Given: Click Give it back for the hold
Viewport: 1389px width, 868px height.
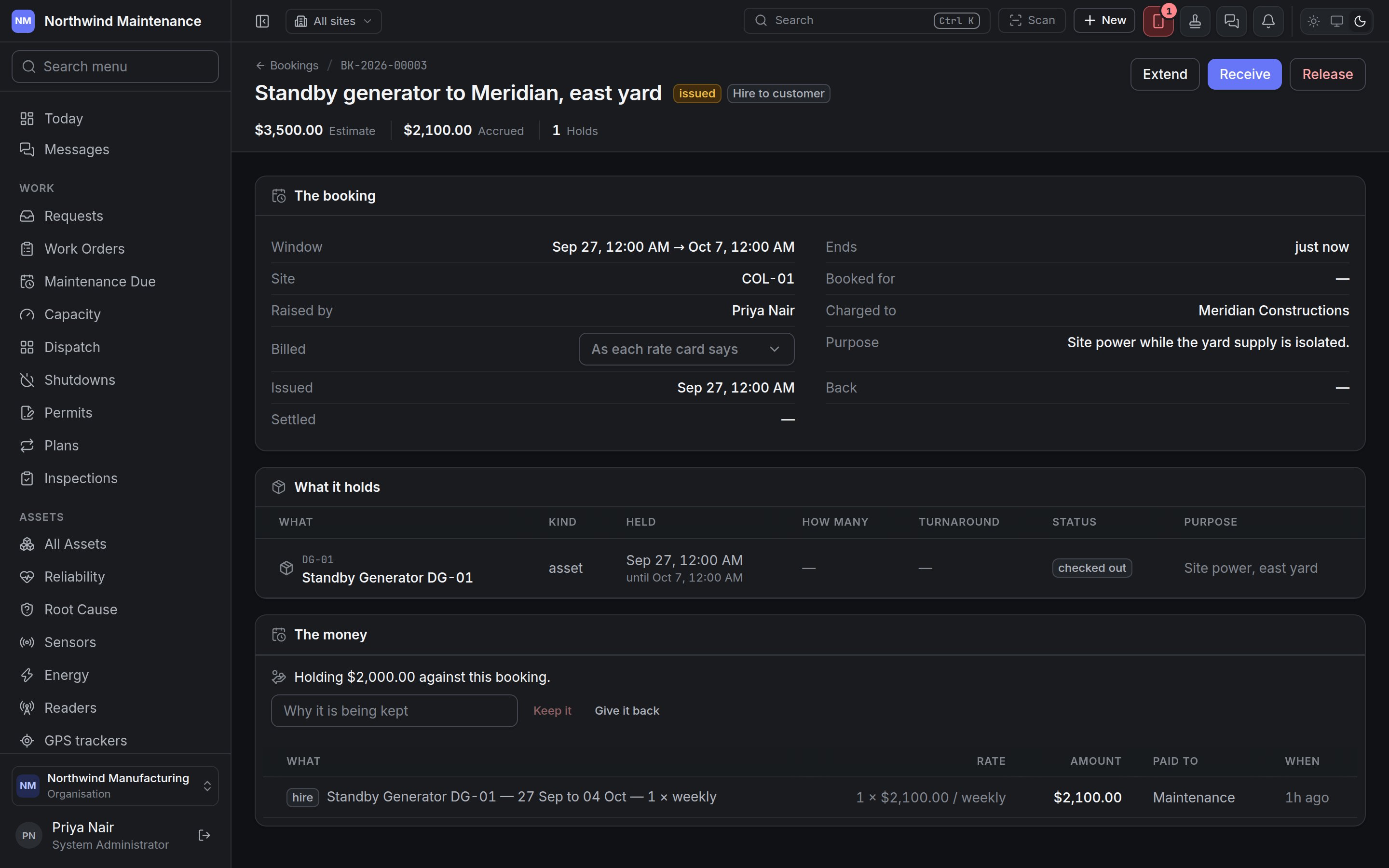Looking at the screenshot, I should click(x=627, y=711).
